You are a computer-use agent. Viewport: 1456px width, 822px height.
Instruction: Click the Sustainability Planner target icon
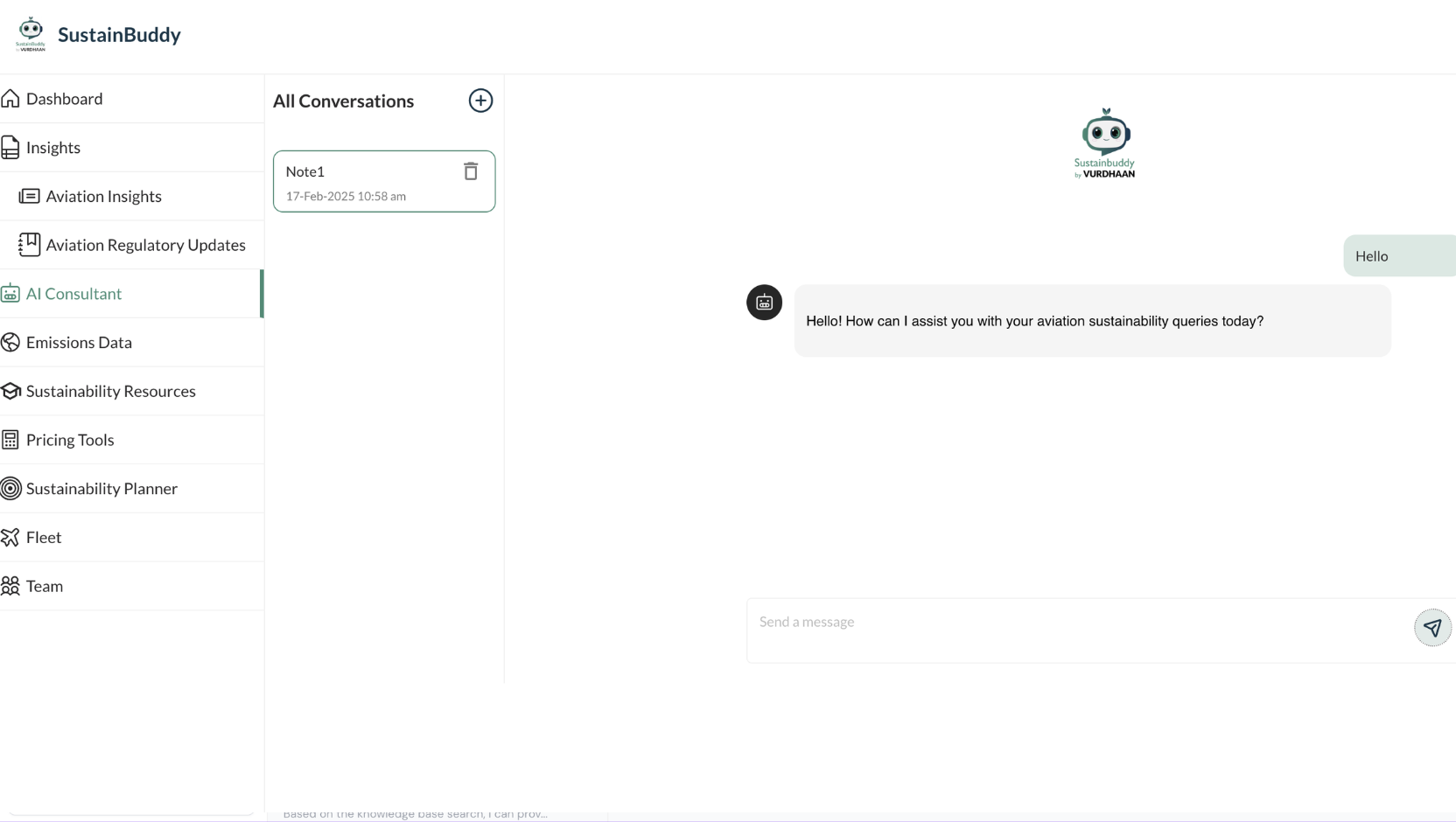coord(10,488)
